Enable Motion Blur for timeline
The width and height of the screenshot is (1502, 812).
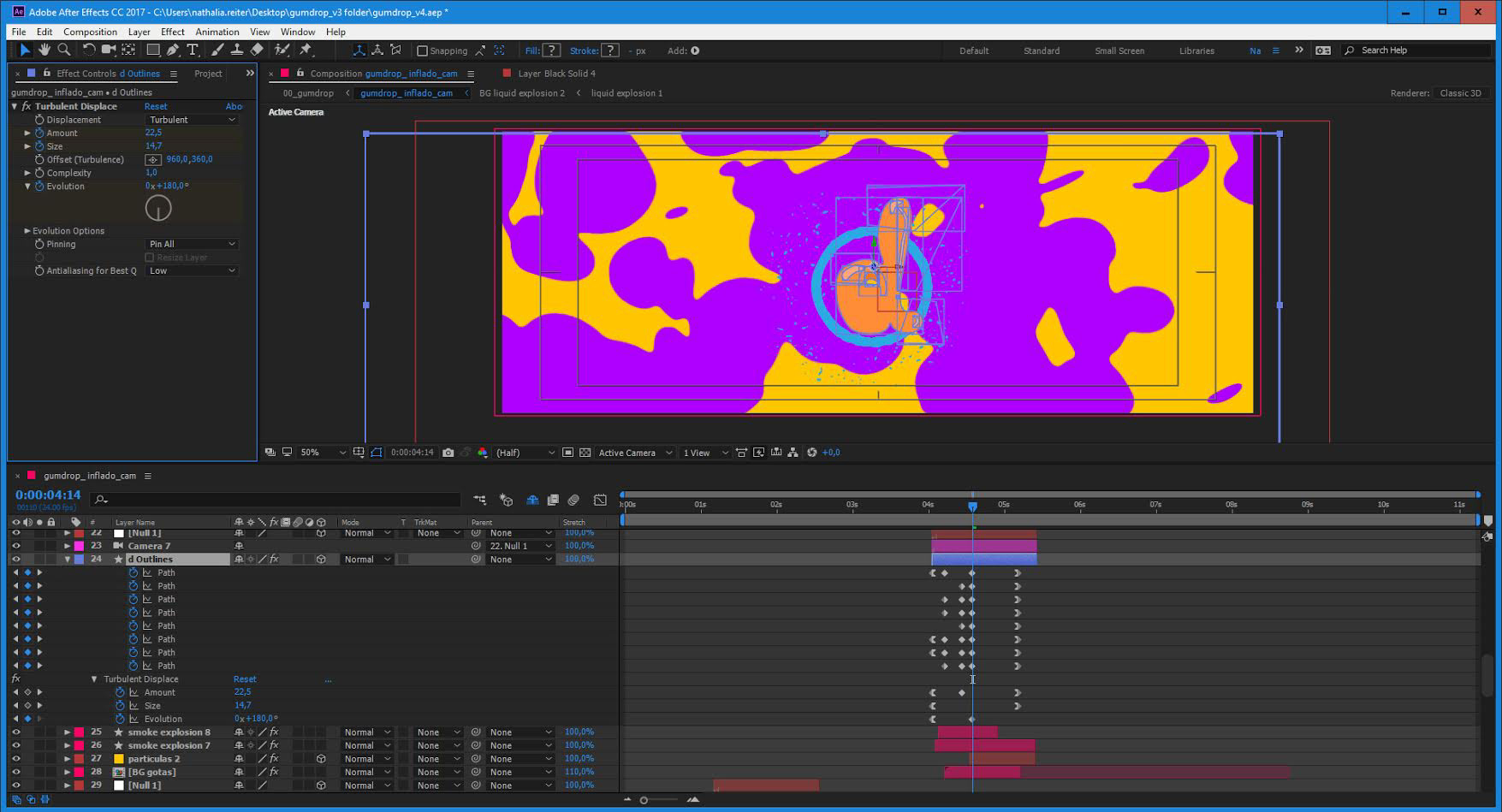573,500
